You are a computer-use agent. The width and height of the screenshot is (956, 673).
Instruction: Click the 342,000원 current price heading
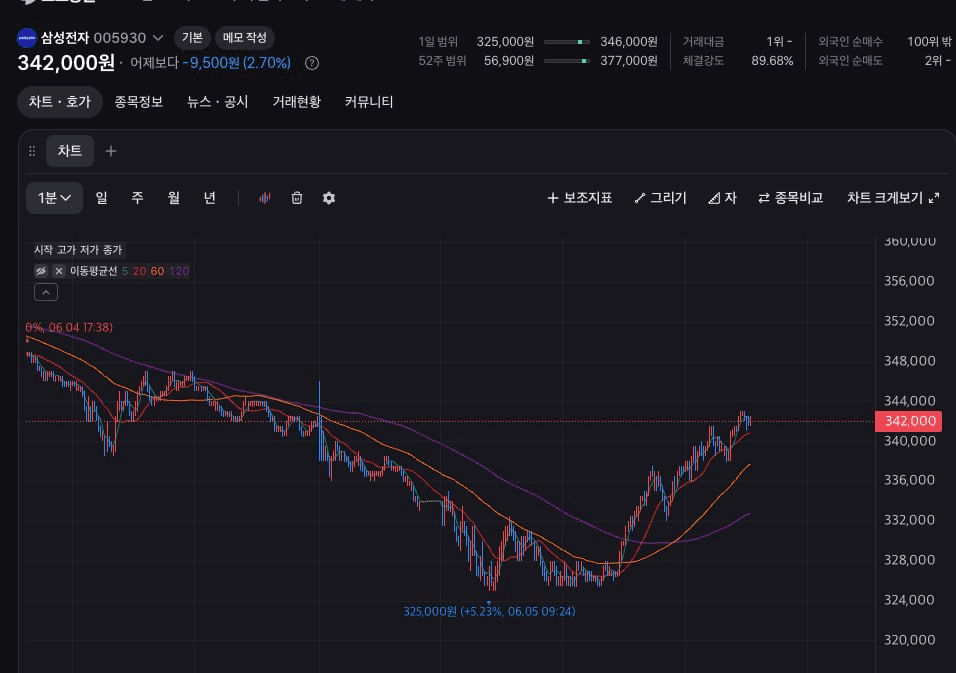pyautogui.click(x=66, y=63)
